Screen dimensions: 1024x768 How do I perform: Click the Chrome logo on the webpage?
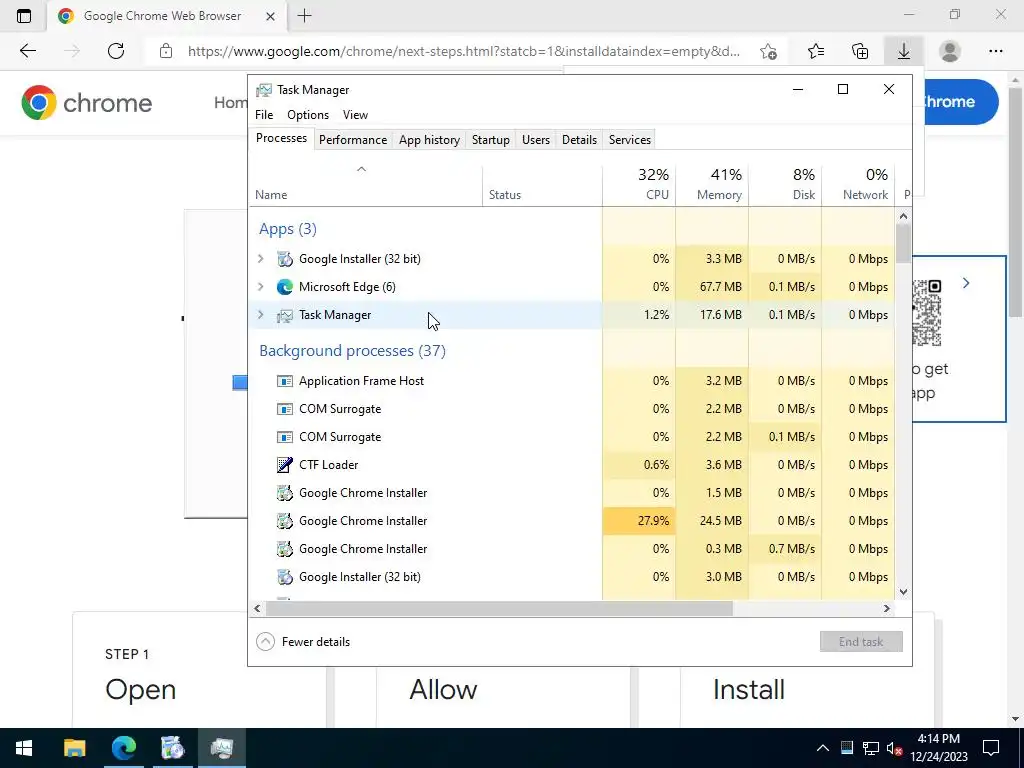(86, 103)
